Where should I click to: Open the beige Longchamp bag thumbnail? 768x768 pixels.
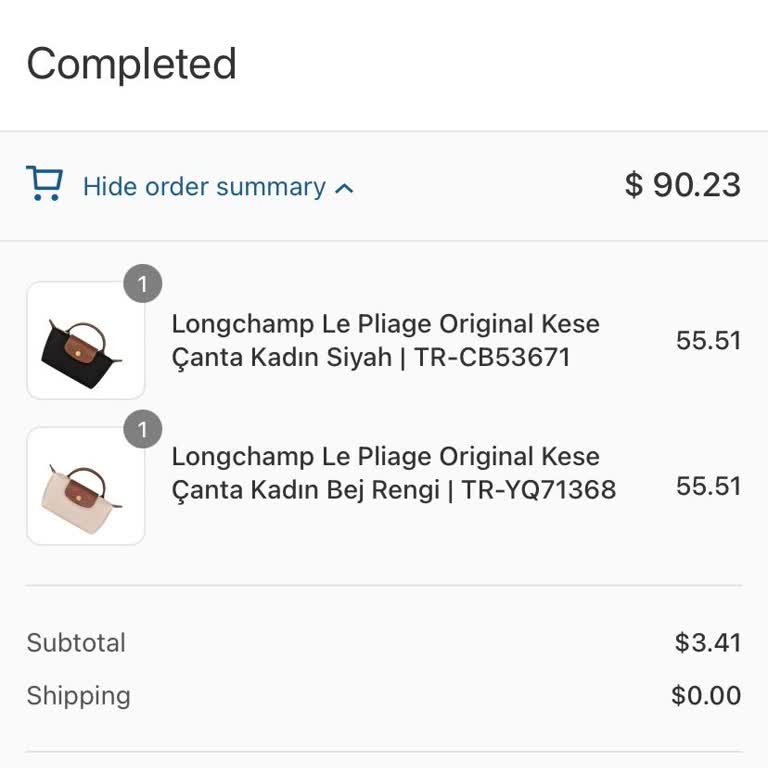[x=86, y=486]
